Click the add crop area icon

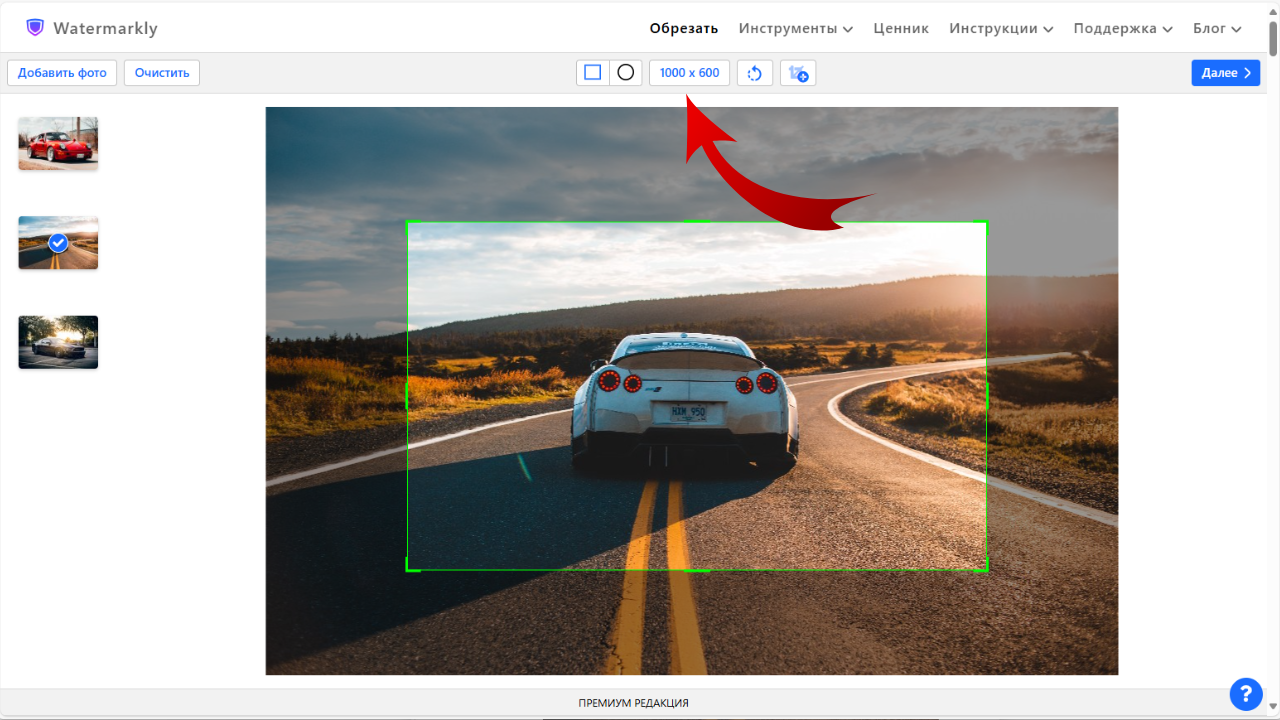click(x=798, y=73)
